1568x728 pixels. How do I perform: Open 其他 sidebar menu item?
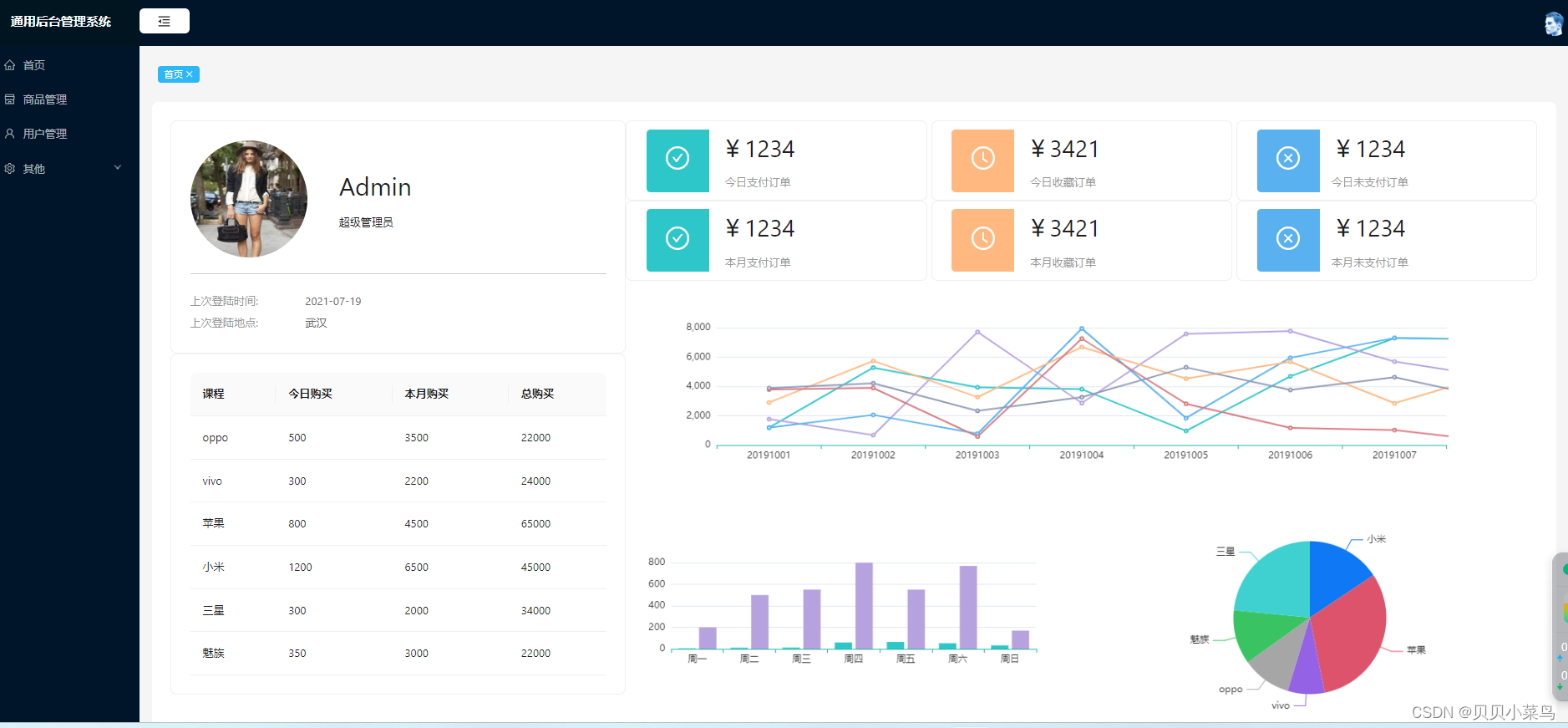tap(69, 168)
